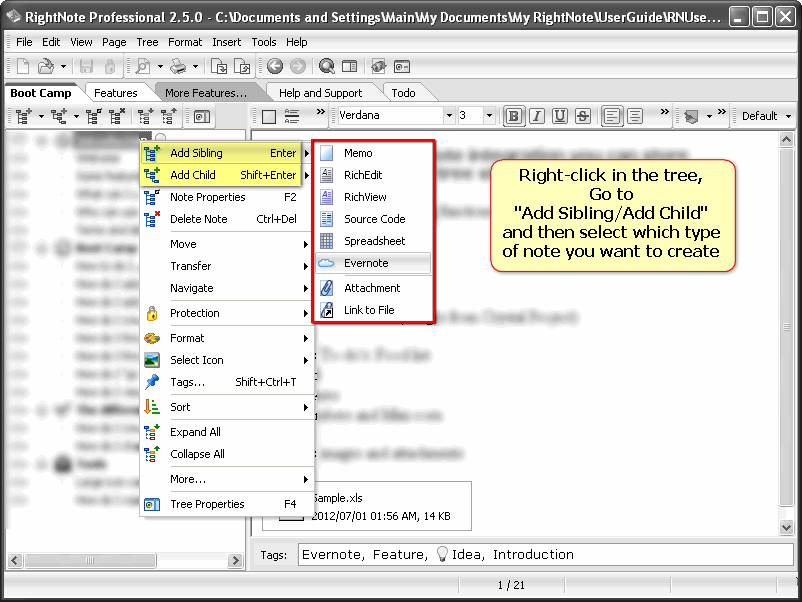Viewport: 802px width, 602px height.
Task: Click the greyed Forward arrow icon
Action: click(x=298, y=66)
